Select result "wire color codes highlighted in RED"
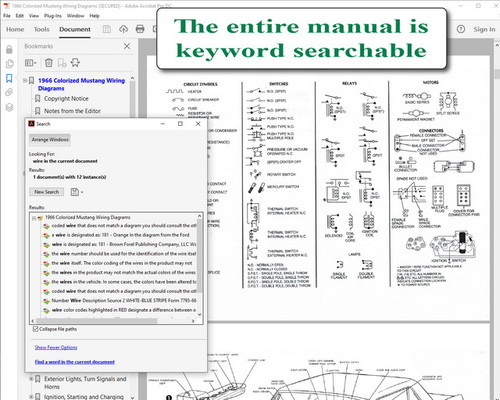 (124, 310)
